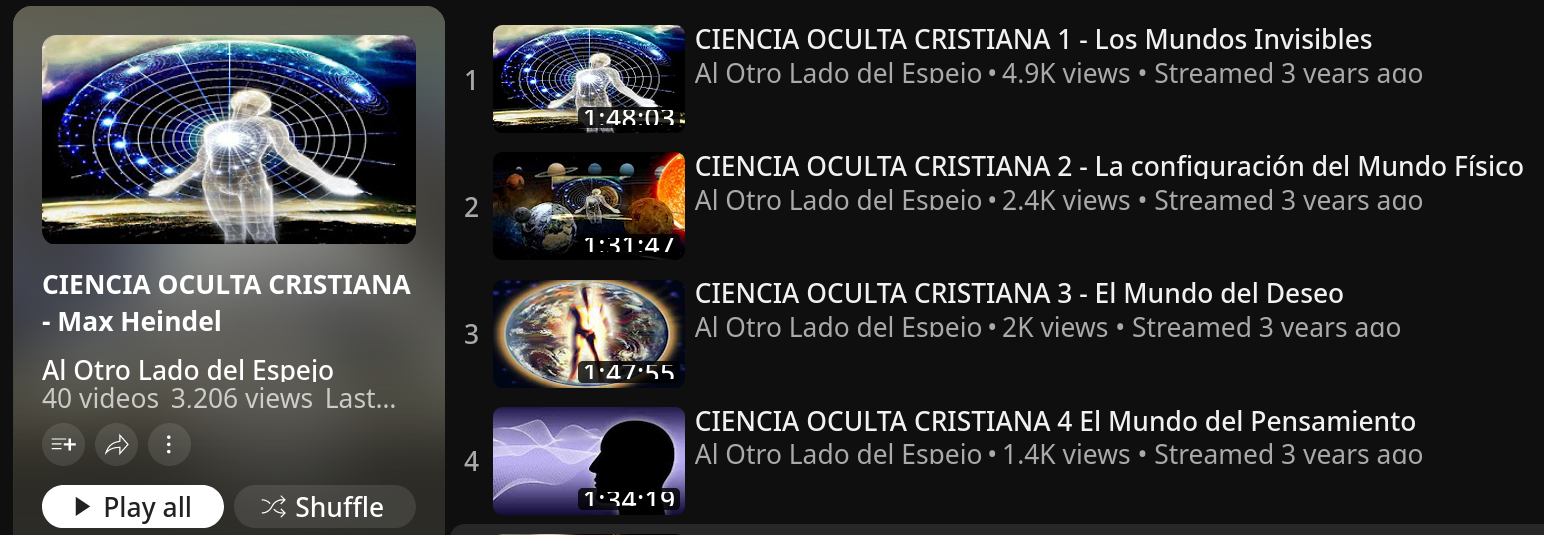
Task: Click title CIENCIA OCULTA CRISTIANA 1
Action: pos(1033,40)
